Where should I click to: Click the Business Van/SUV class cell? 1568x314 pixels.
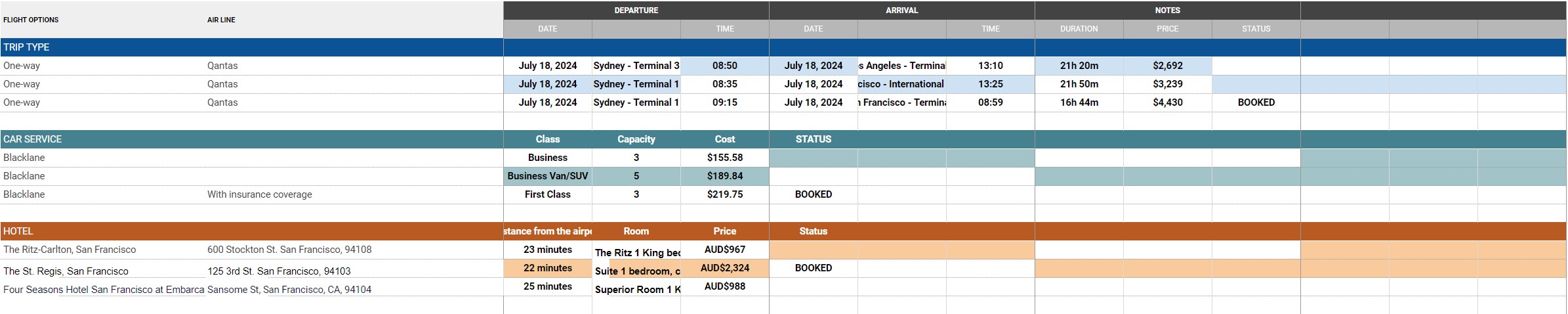pos(547,176)
